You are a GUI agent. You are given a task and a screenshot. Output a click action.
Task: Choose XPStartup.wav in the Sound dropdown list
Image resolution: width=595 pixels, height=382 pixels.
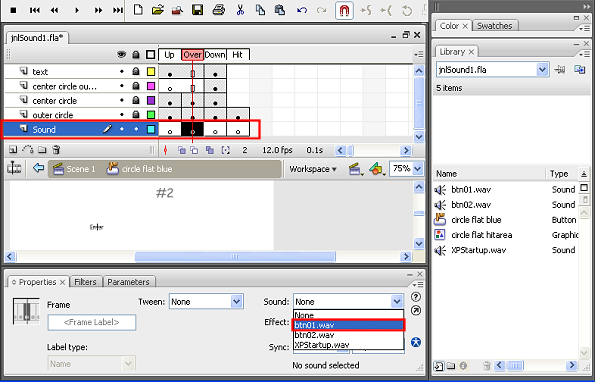[348, 345]
